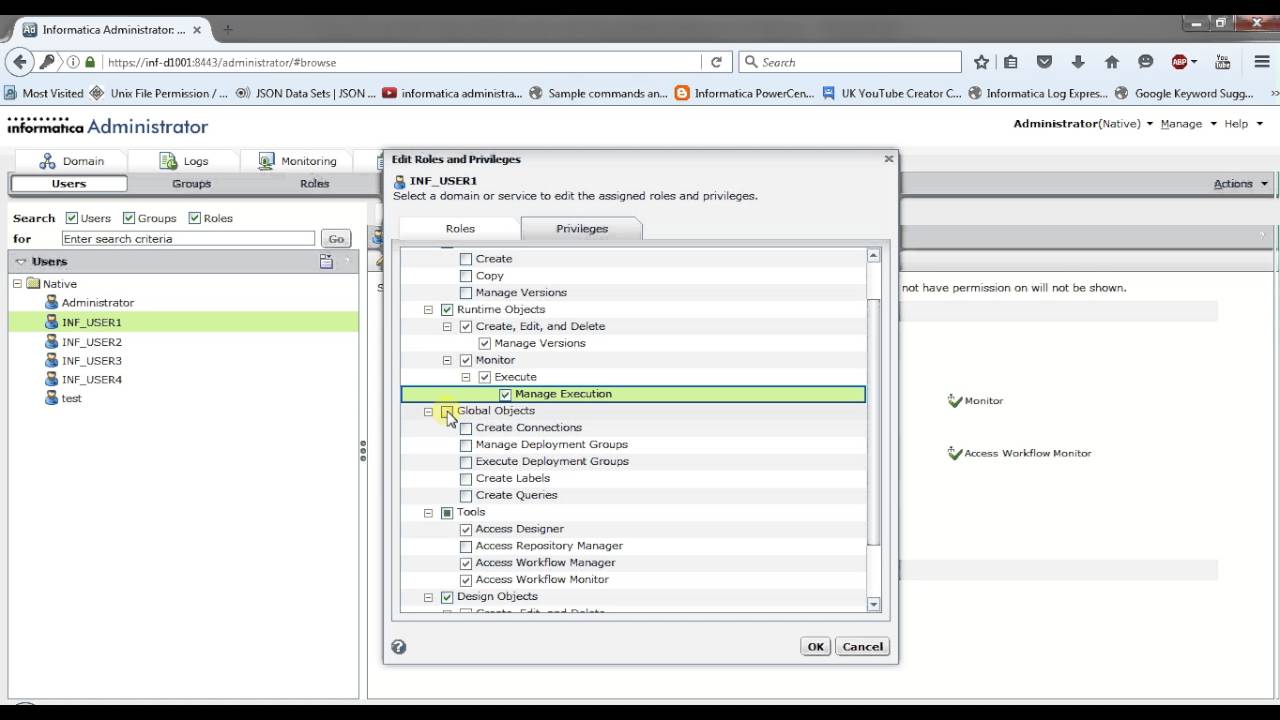Click the Logs tab icon
The height and width of the screenshot is (720, 1280).
(x=168, y=161)
